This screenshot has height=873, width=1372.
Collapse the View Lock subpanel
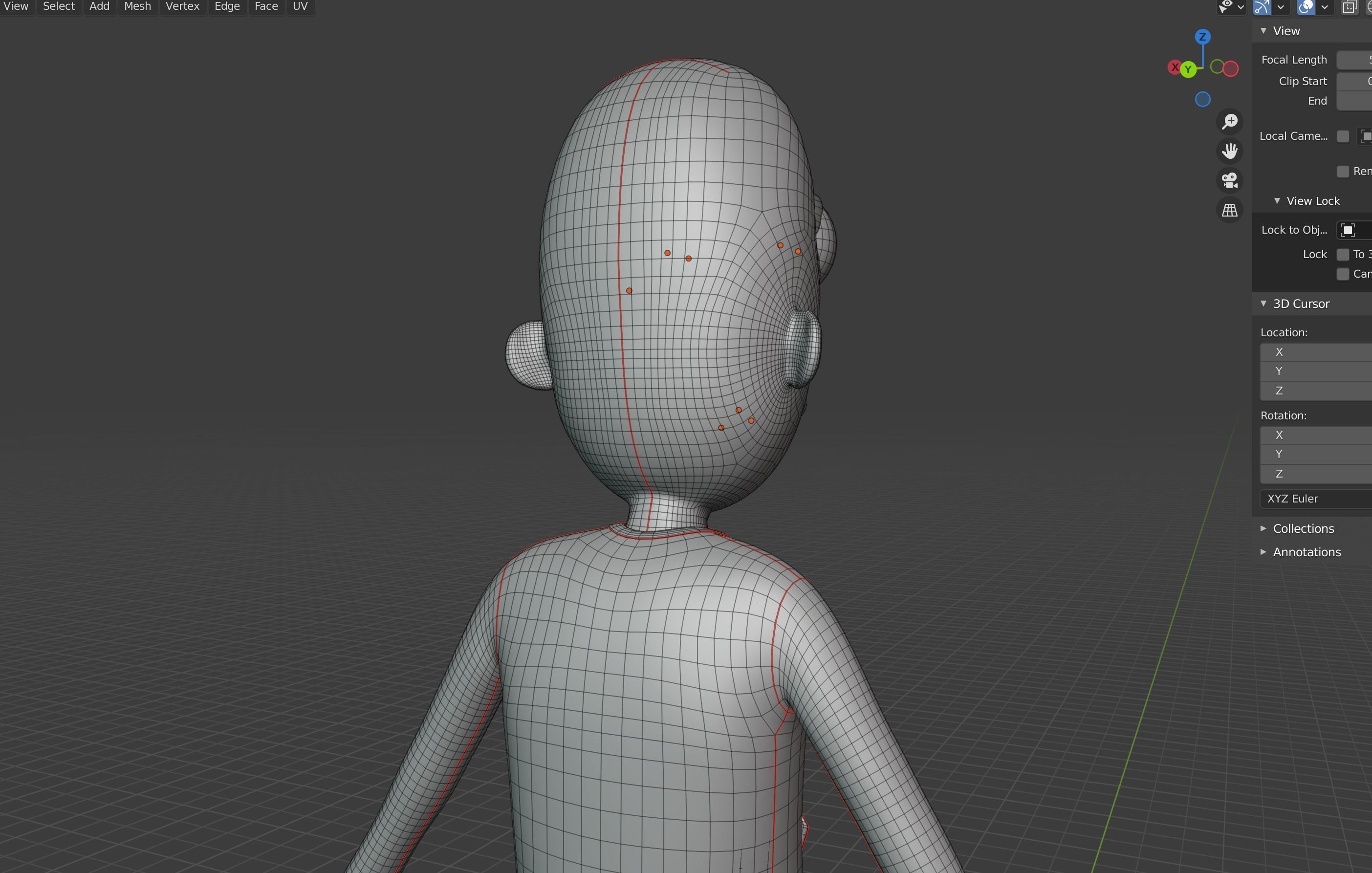pyautogui.click(x=1277, y=200)
